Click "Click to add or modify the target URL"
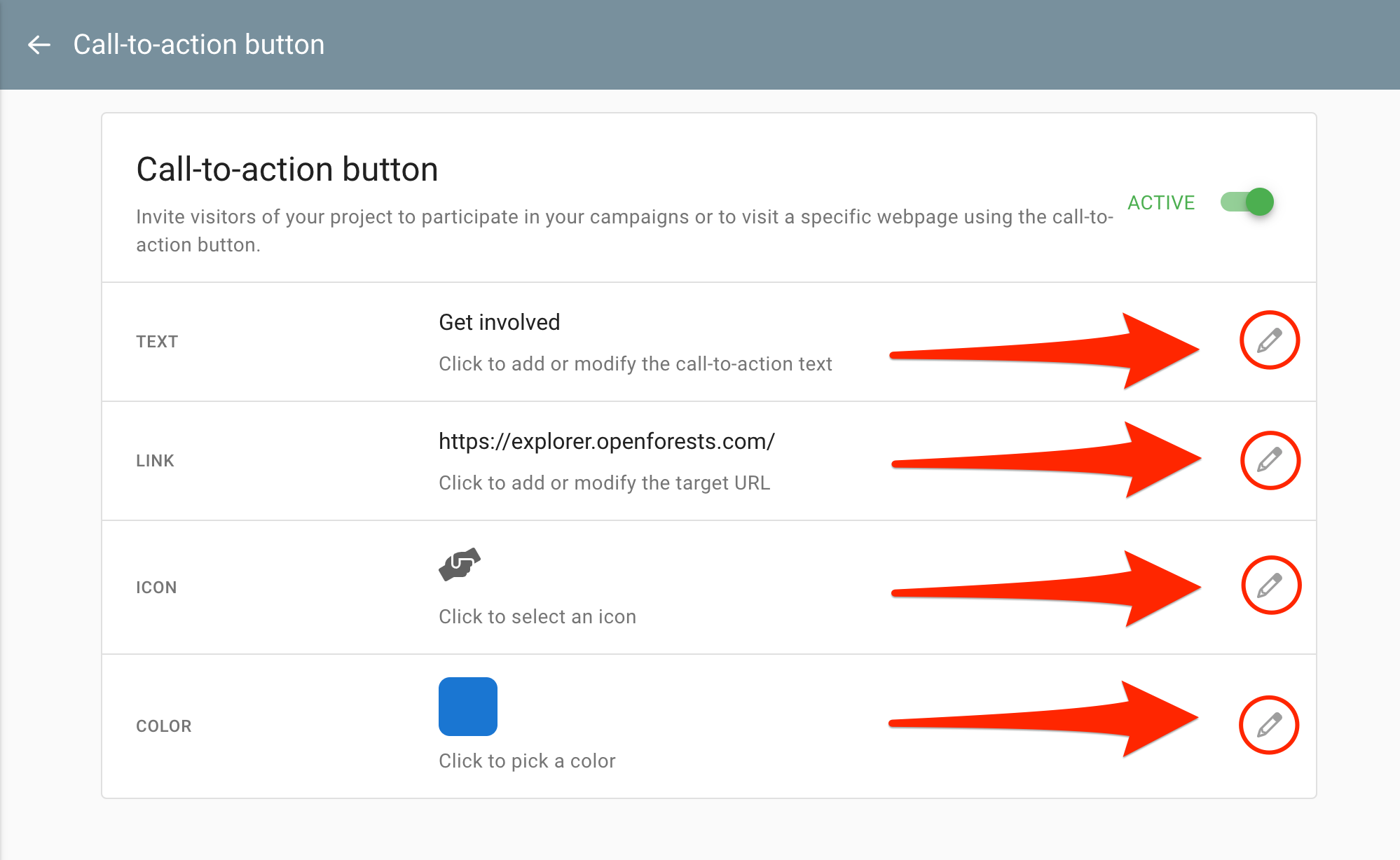This screenshot has width=1400, height=860. click(604, 483)
